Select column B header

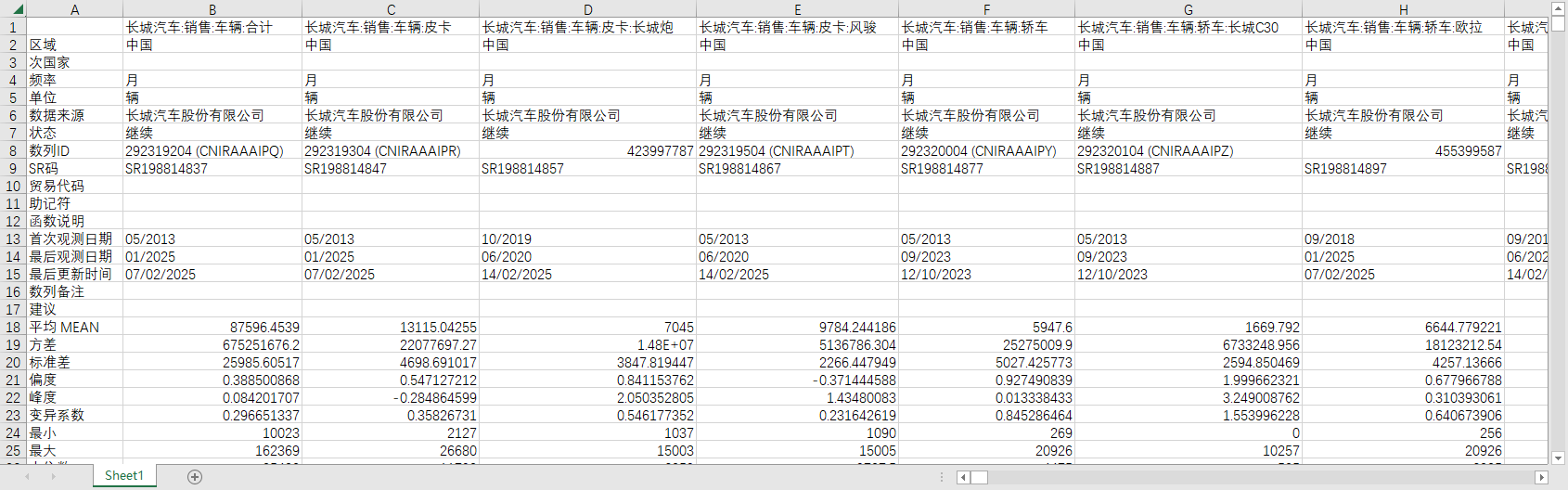pos(212,9)
